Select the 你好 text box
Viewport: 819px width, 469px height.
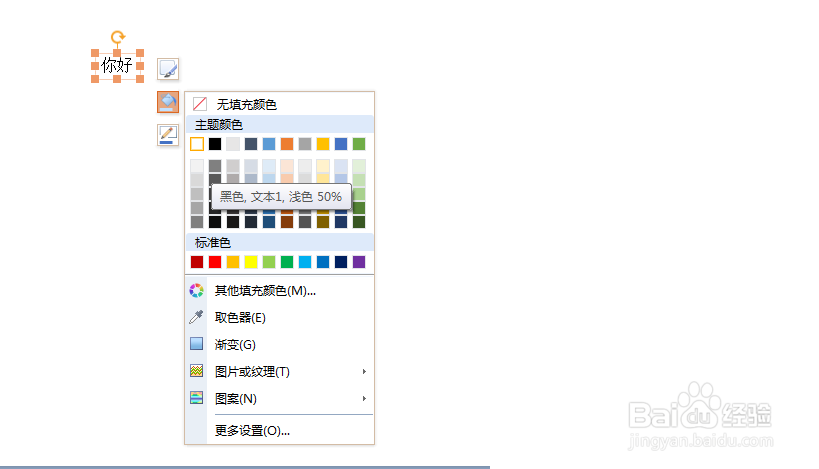tap(117, 65)
